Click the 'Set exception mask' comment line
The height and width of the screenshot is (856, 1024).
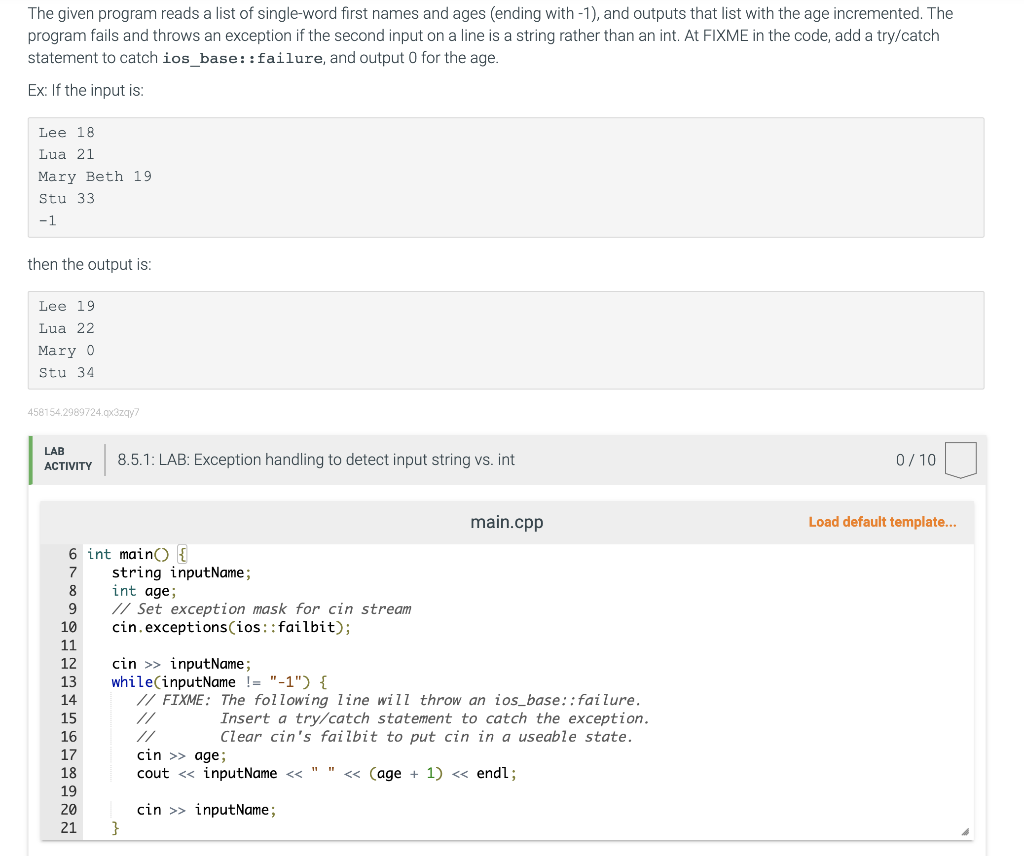point(261,609)
